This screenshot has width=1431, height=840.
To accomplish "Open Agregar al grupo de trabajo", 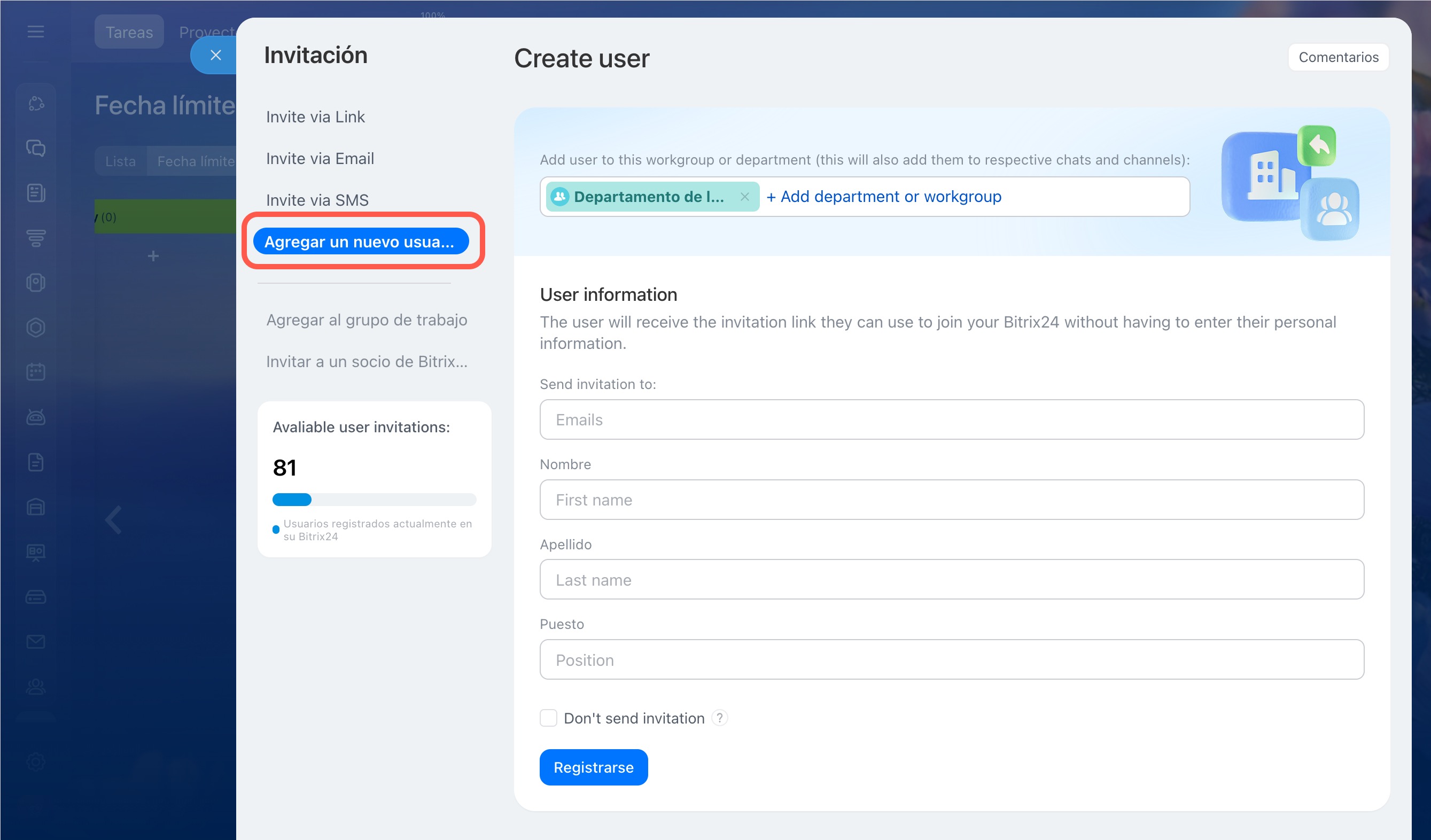I will pyautogui.click(x=366, y=320).
